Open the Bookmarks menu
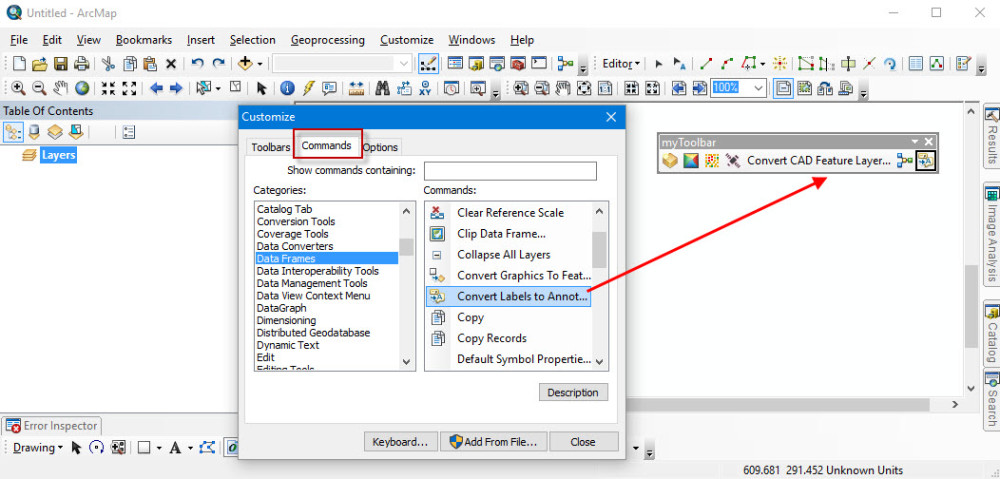 click(x=143, y=40)
